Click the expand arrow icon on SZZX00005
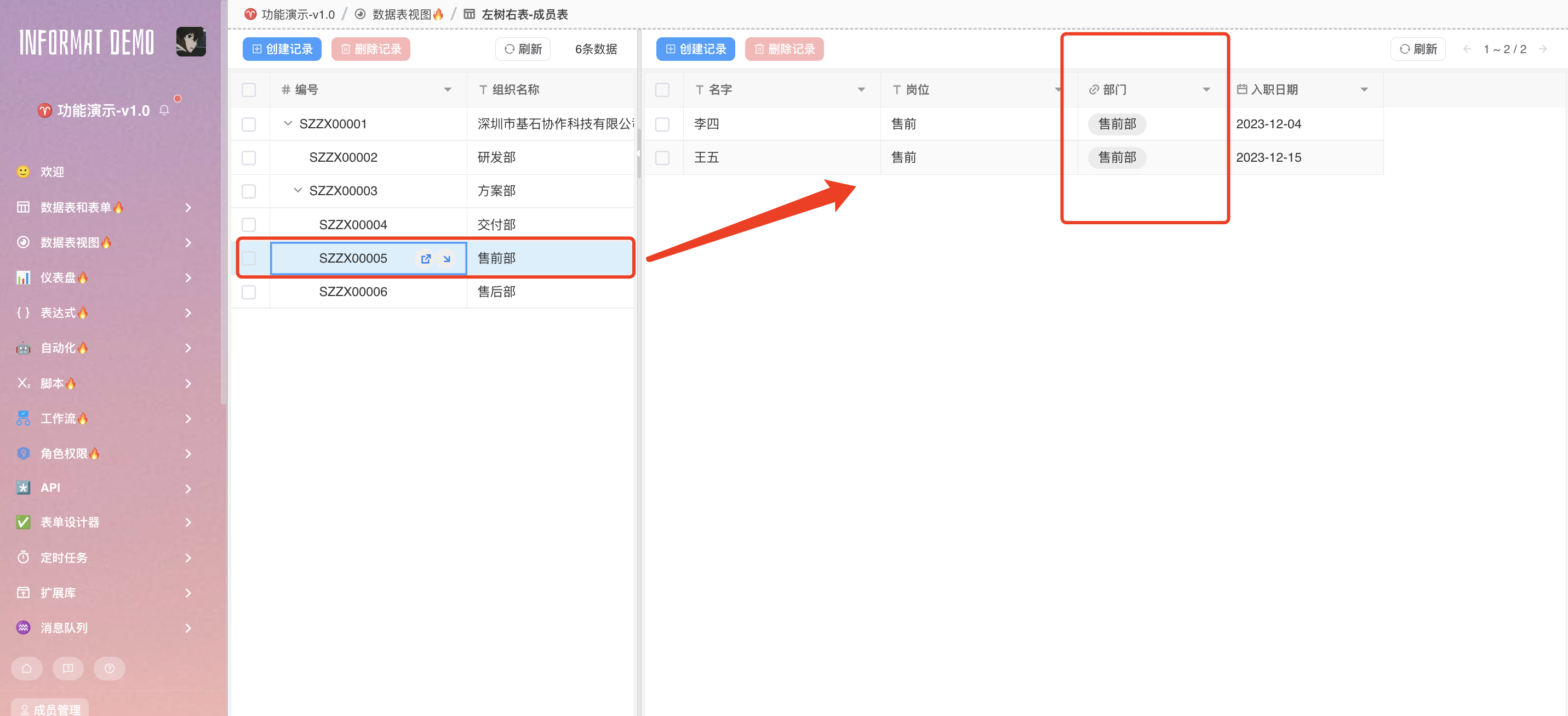Screen dimensions: 1568x716 (447, 258)
